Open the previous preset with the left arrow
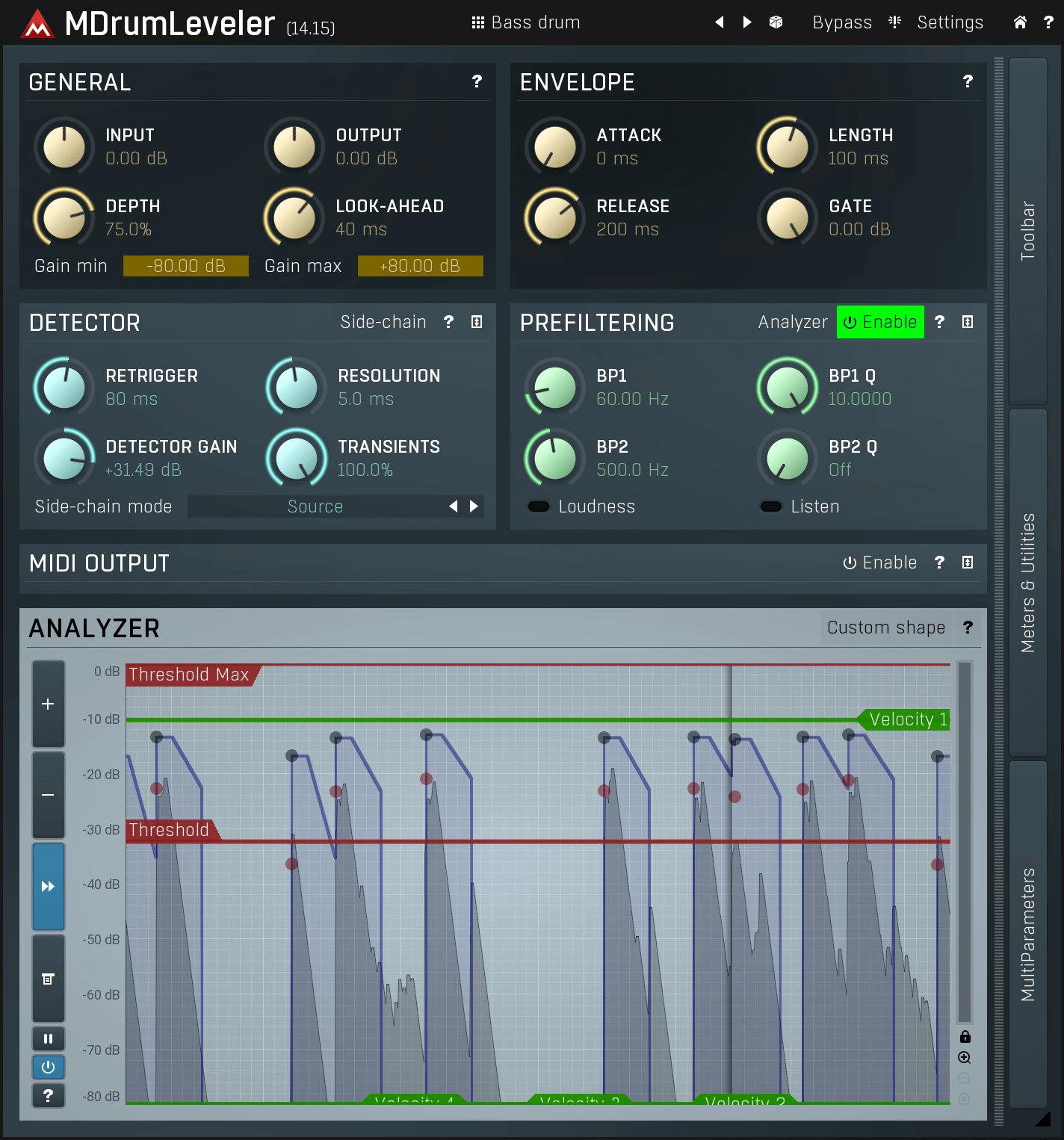The width and height of the screenshot is (1064, 1140). coord(719,22)
